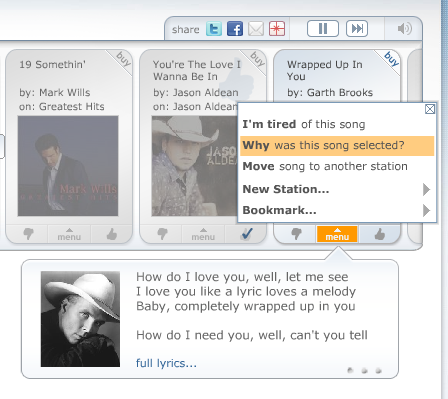This screenshot has width=448, height=399.
Task: Click lyric line 'I love you like a lyric loves a melody'
Action: [246, 292]
